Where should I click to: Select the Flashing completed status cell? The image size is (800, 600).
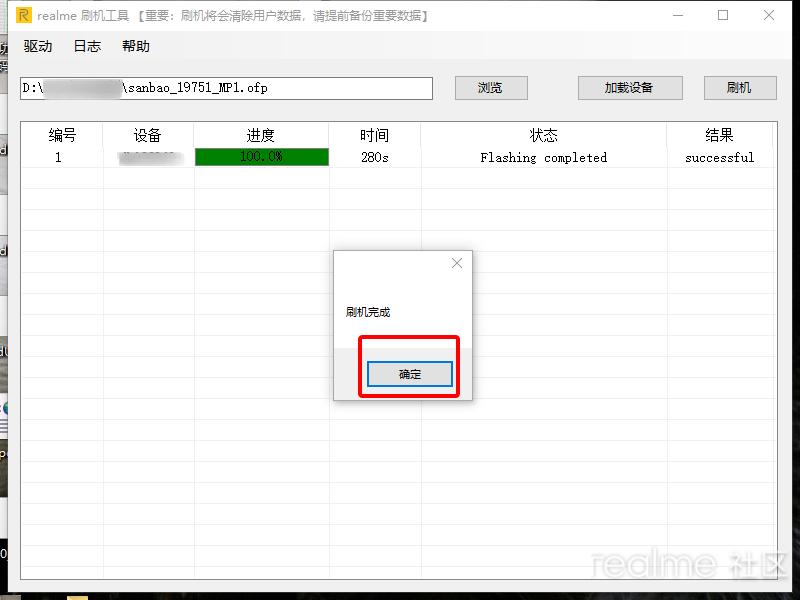pyautogui.click(x=544, y=157)
